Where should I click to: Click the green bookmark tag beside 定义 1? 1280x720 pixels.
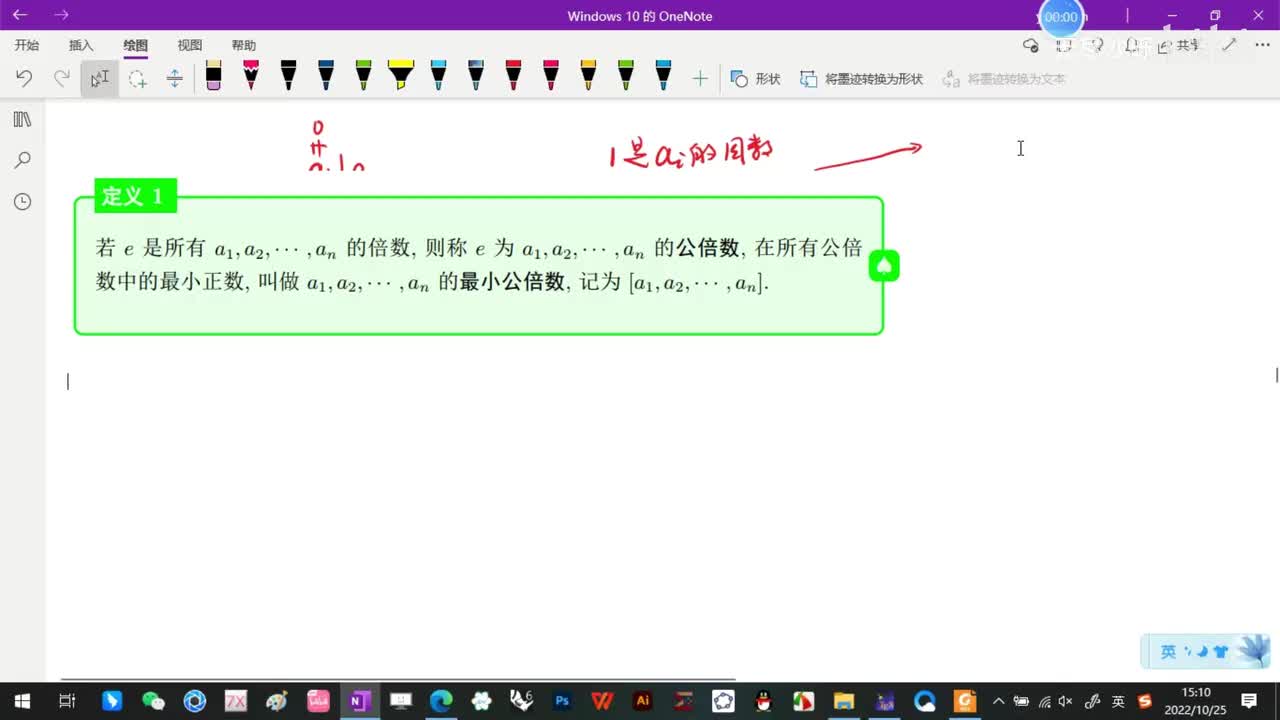click(884, 266)
